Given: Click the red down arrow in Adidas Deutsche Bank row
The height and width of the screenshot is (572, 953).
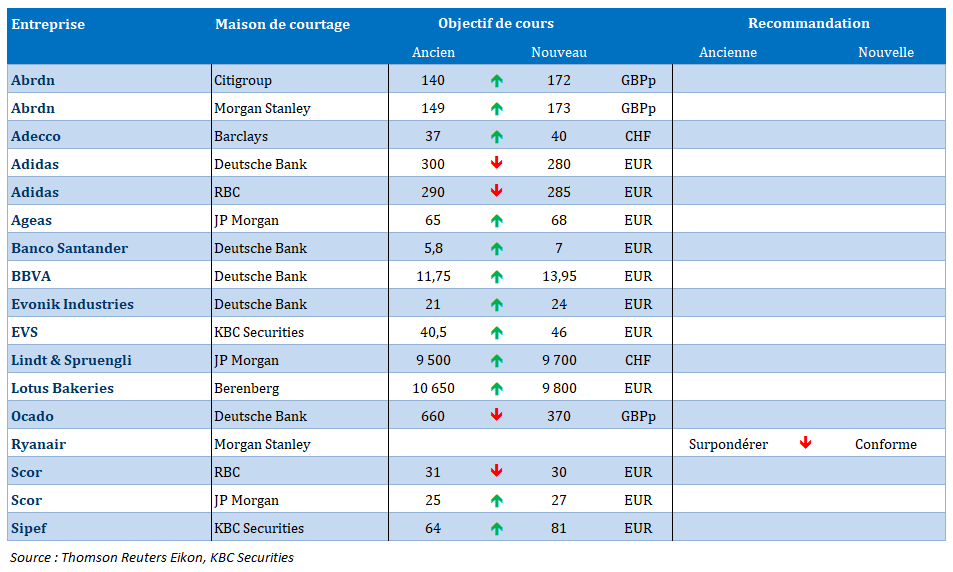Looking at the screenshot, I should 497,164.
